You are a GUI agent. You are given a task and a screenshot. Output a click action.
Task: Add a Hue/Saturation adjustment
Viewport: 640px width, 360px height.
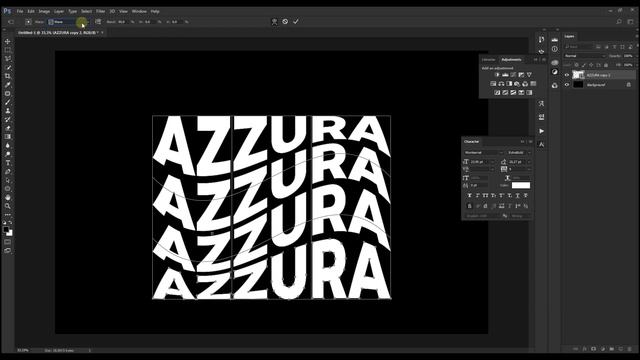(493, 84)
